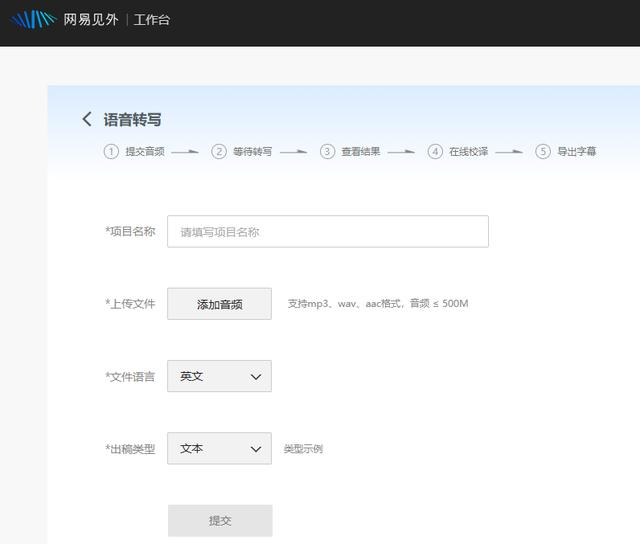Select the step 4 circle for 在线校译
640x544 pixels.
(x=435, y=152)
